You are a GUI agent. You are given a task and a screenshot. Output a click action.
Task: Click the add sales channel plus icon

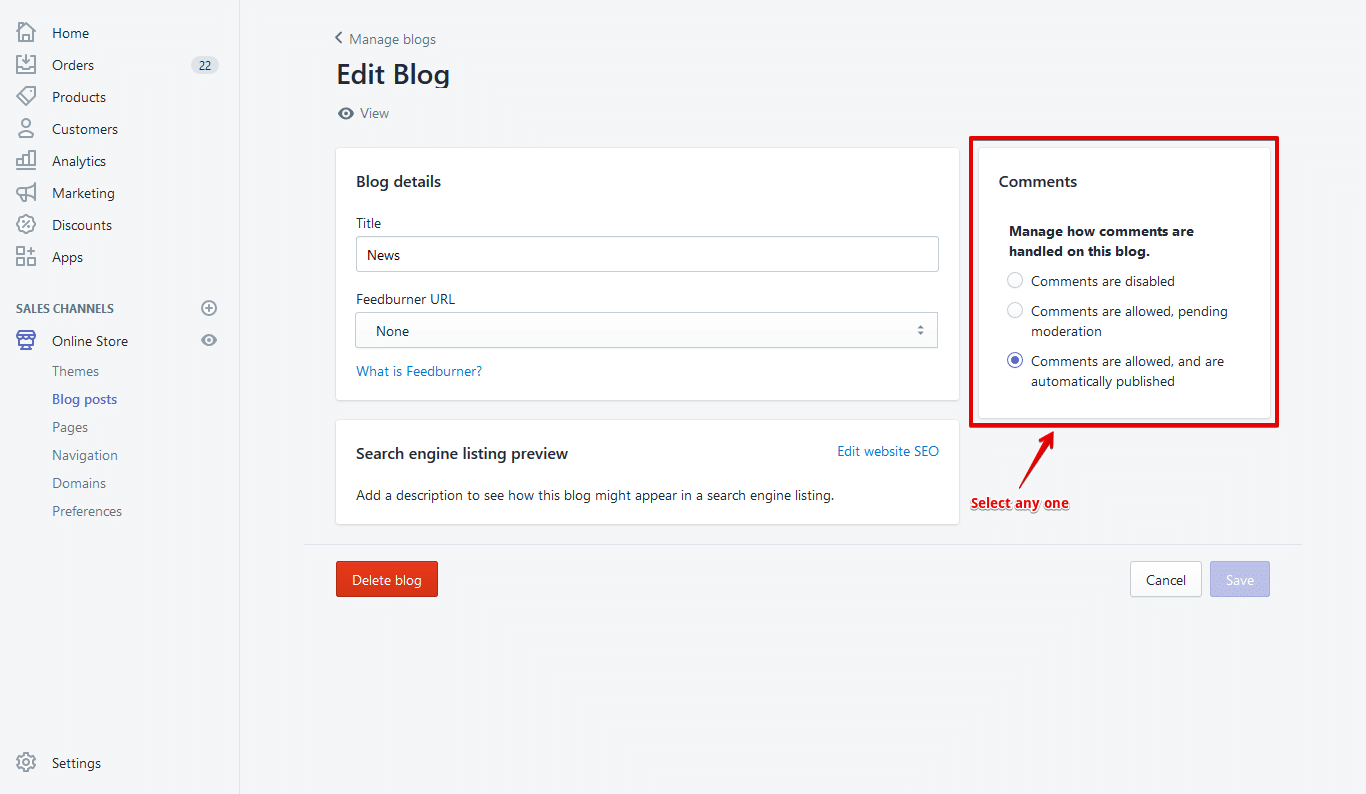point(209,308)
